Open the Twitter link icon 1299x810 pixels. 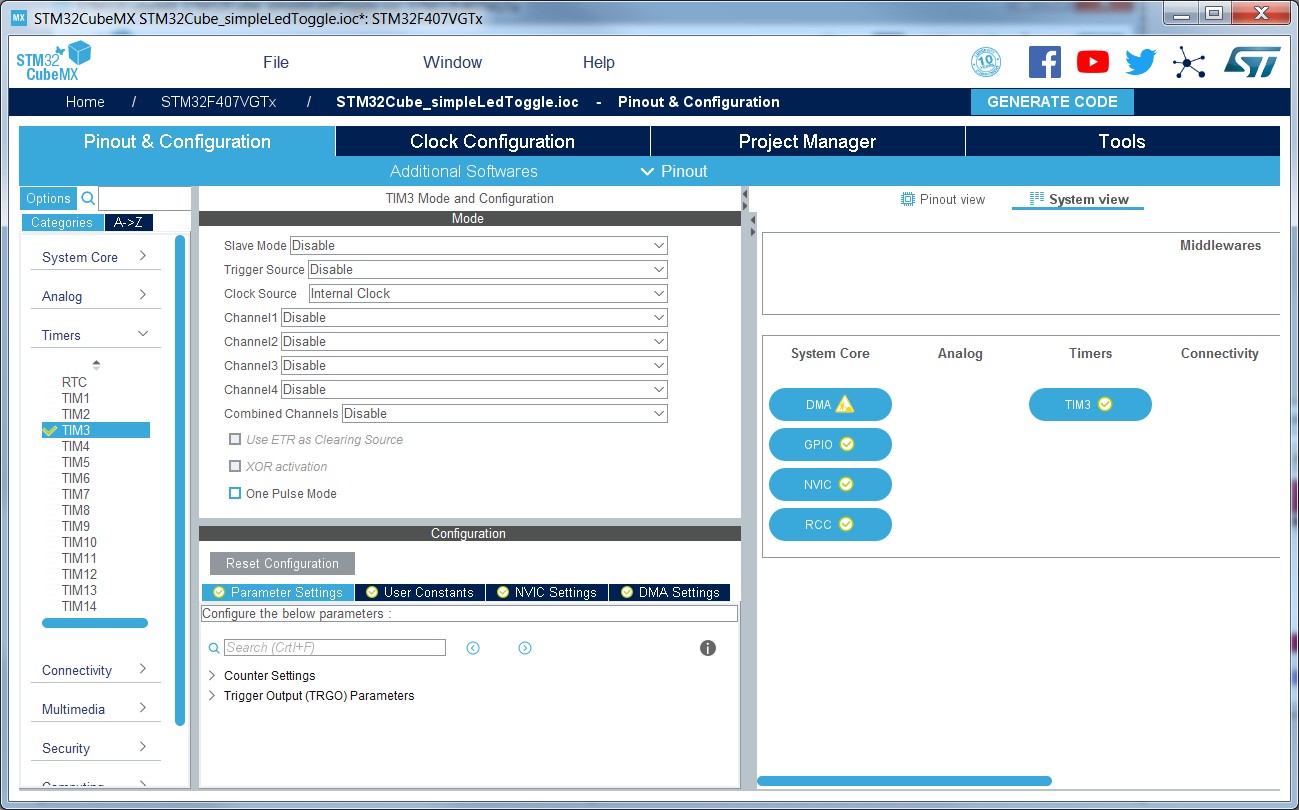(1141, 62)
